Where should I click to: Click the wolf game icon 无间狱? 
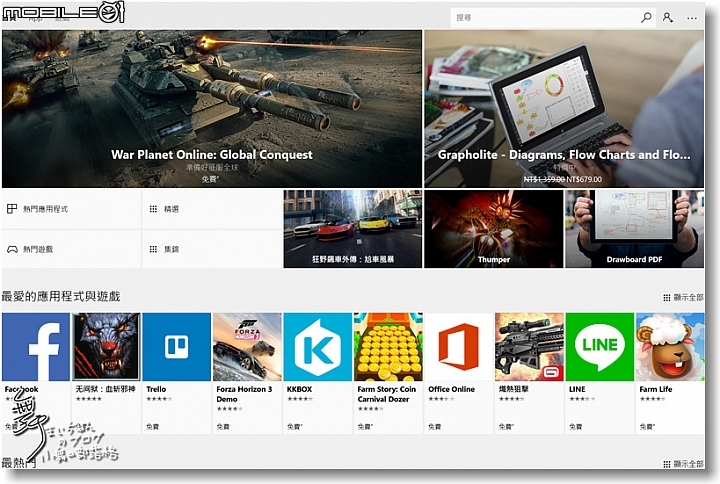[x=106, y=347]
